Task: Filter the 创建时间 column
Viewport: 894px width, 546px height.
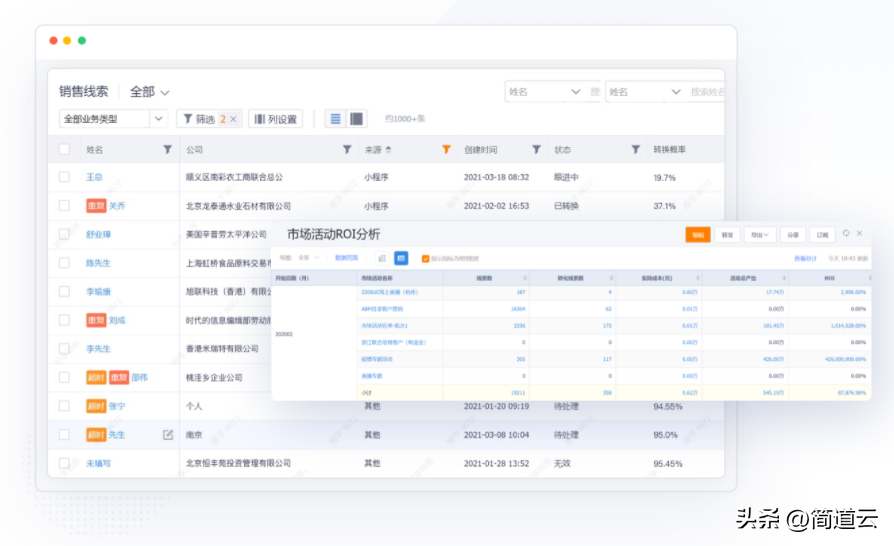Action: (537, 149)
